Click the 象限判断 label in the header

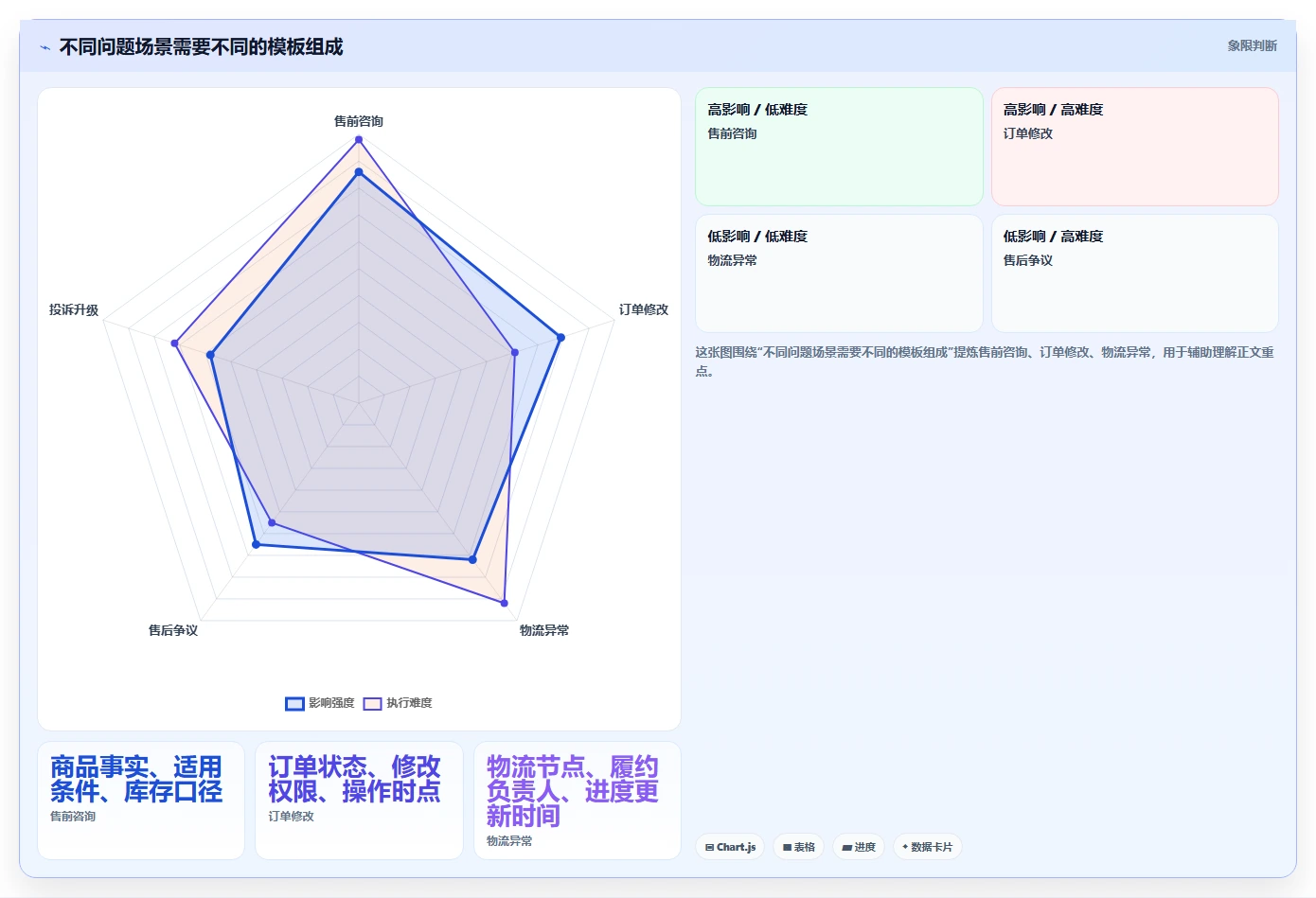[x=1252, y=45]
